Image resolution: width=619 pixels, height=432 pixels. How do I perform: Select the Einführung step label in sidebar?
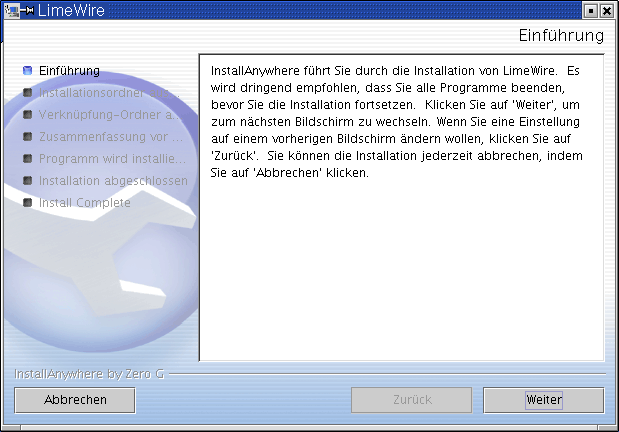pos(69,71)
